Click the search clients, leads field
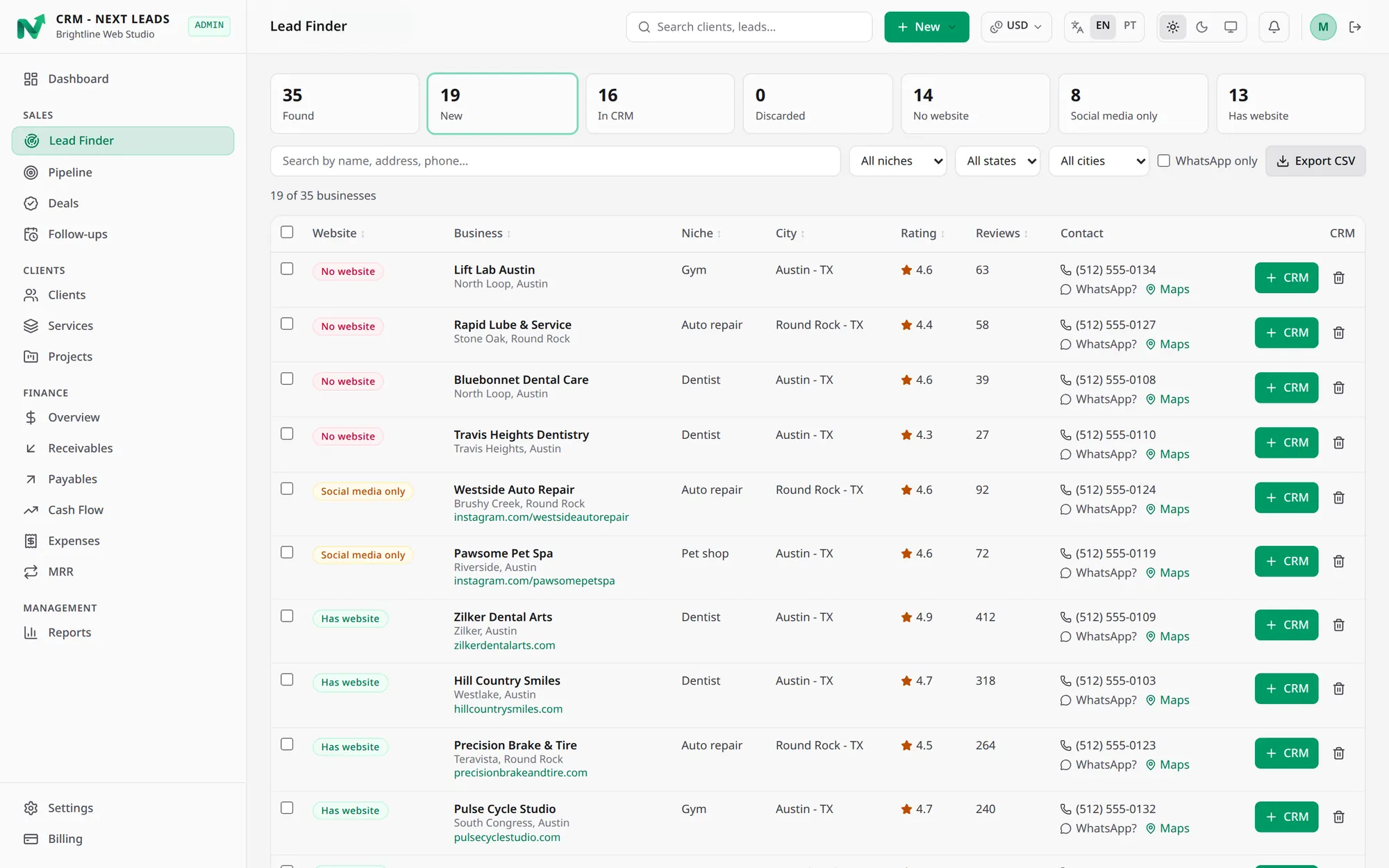1389x868 pixels. (x=749, y=26)
